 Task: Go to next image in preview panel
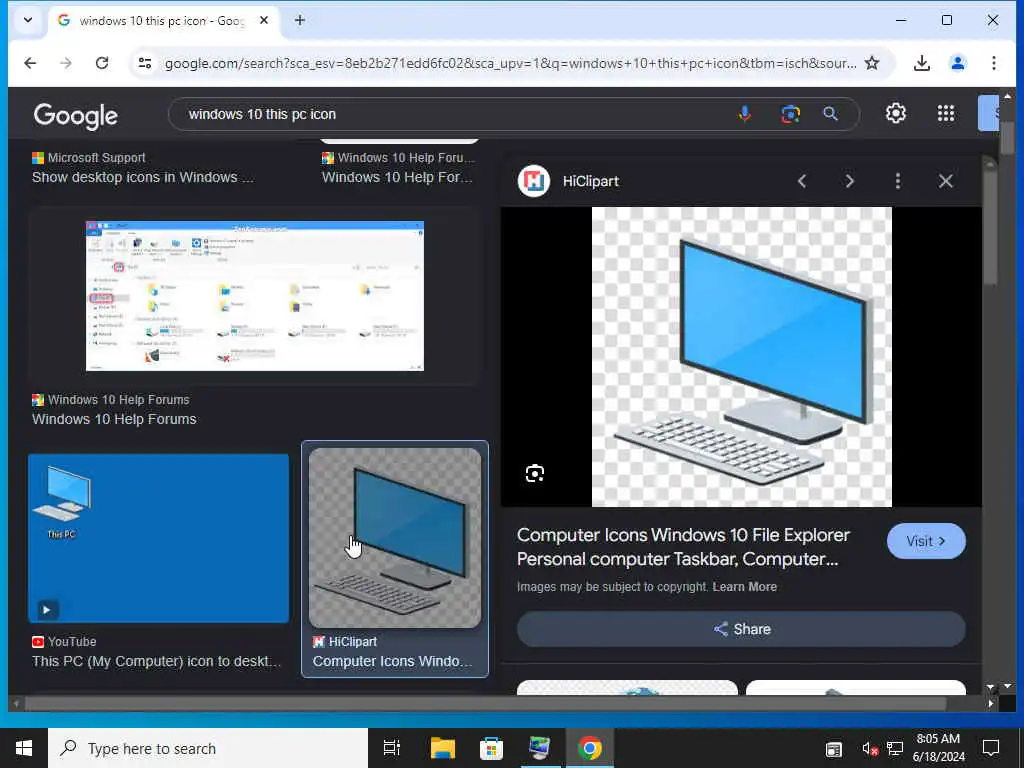tap(850, 181)
